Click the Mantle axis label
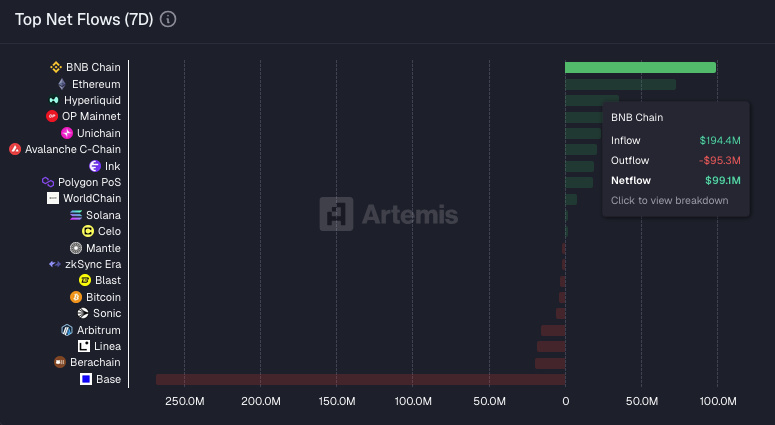Image resolution: width=775 pixels, height=425 pixels. point(103,248)
